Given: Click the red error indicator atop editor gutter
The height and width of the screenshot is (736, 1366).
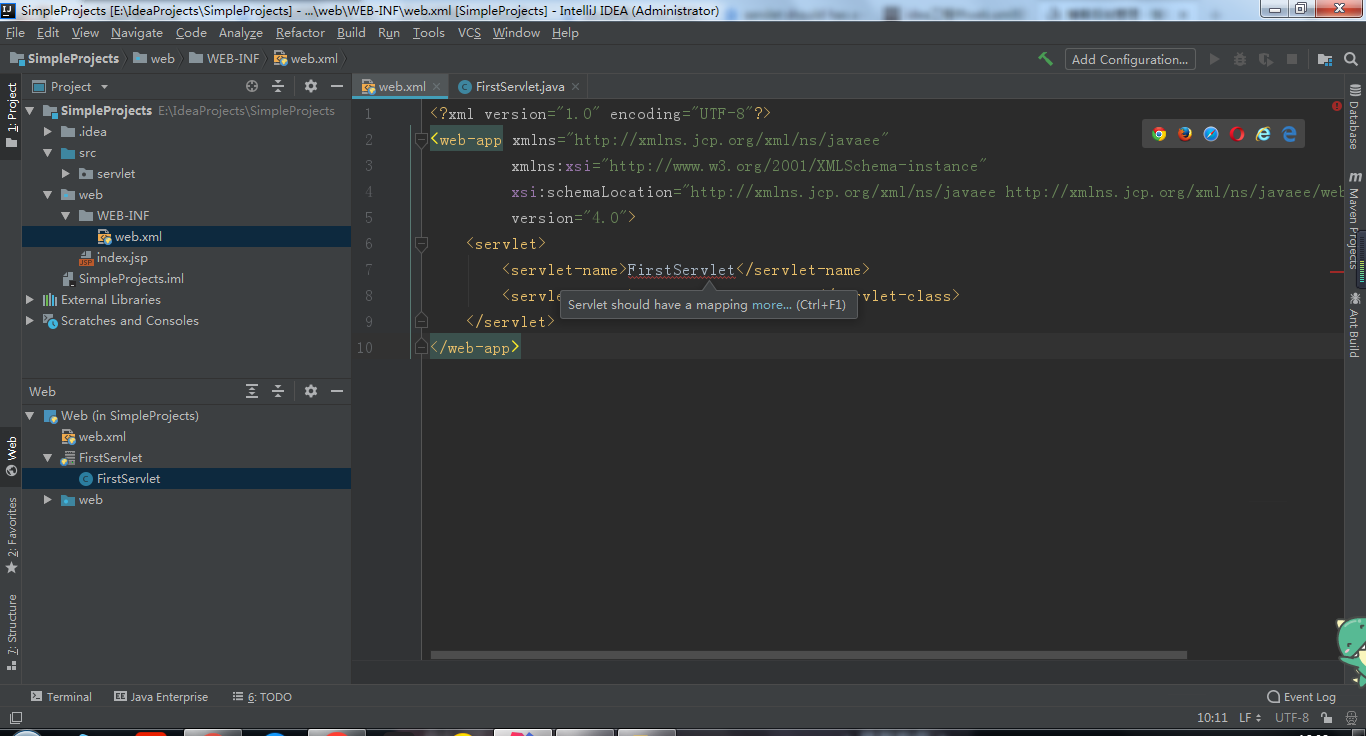Looking at the screenshot, I should (x=1337, y=106).
